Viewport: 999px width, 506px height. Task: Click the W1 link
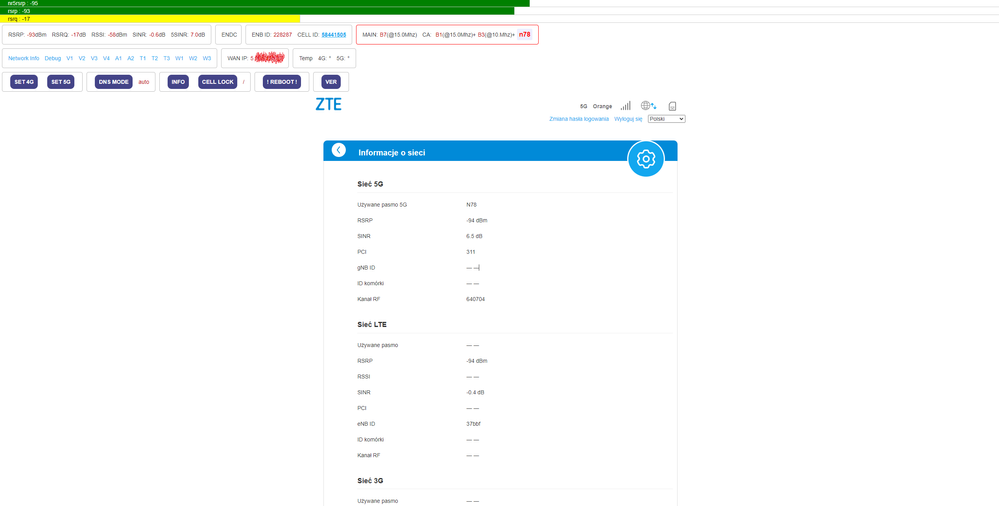click(180, 58)
